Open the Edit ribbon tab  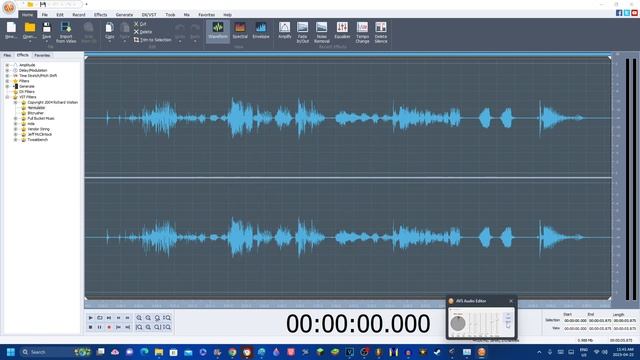pos(60,15)
